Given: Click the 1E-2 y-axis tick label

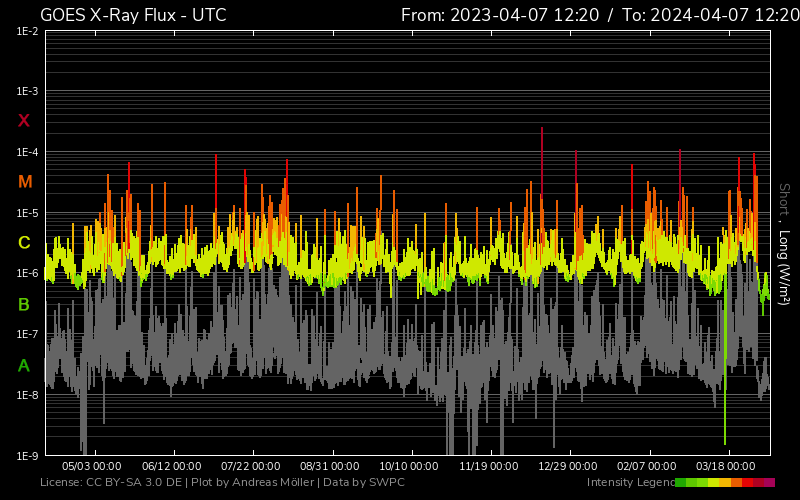Looking at the screenshot, I should [x=27, y=31].
